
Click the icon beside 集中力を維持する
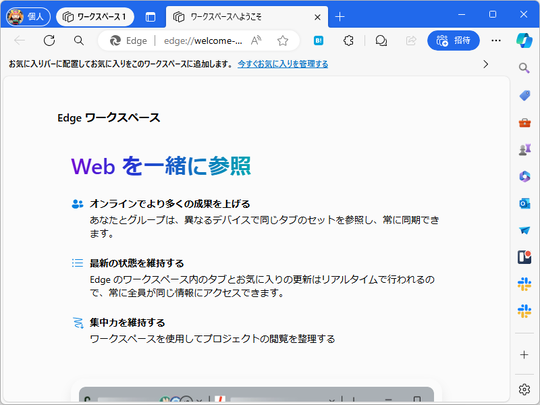tap(78, 323)
